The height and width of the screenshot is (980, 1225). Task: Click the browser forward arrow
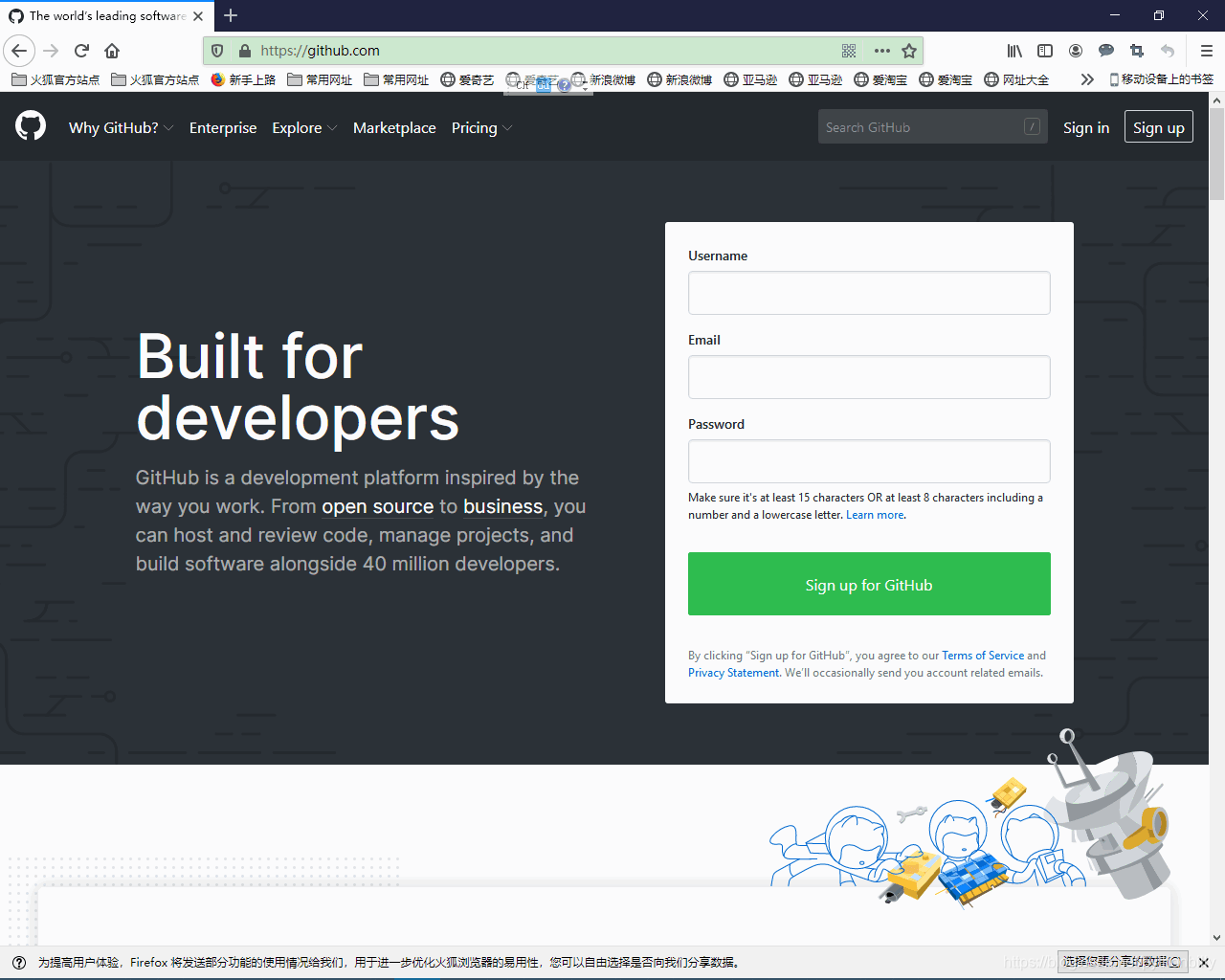(52, 51)
